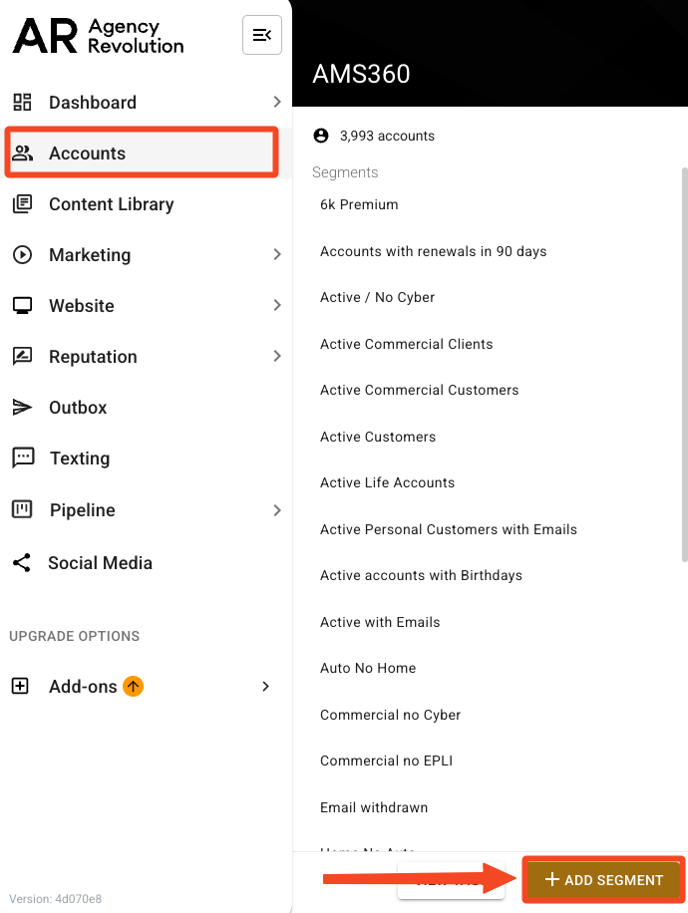Expand the Marketing submenu chevron
The width and height of the screenshot is (688, 913).
(x=277, y=254)
